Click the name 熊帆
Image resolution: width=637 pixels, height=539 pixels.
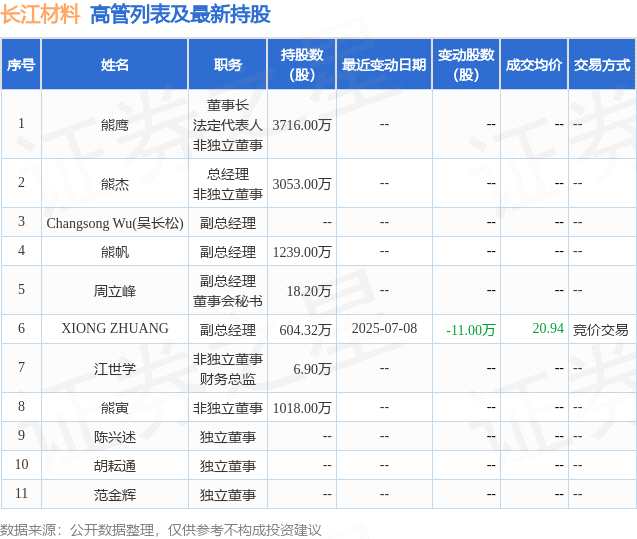pos(115,252)
